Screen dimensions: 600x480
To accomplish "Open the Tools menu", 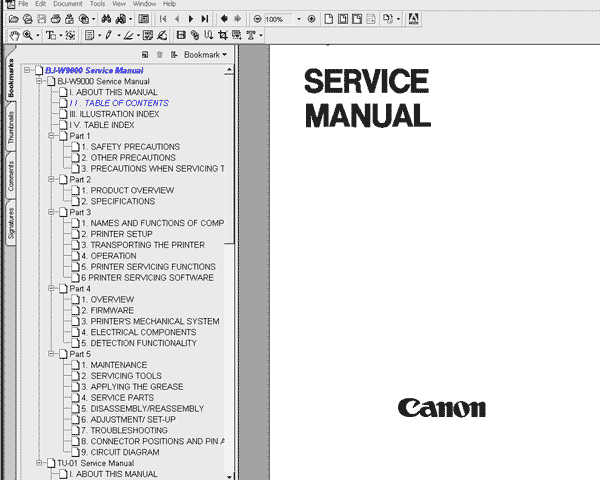I will coord(97,4).
